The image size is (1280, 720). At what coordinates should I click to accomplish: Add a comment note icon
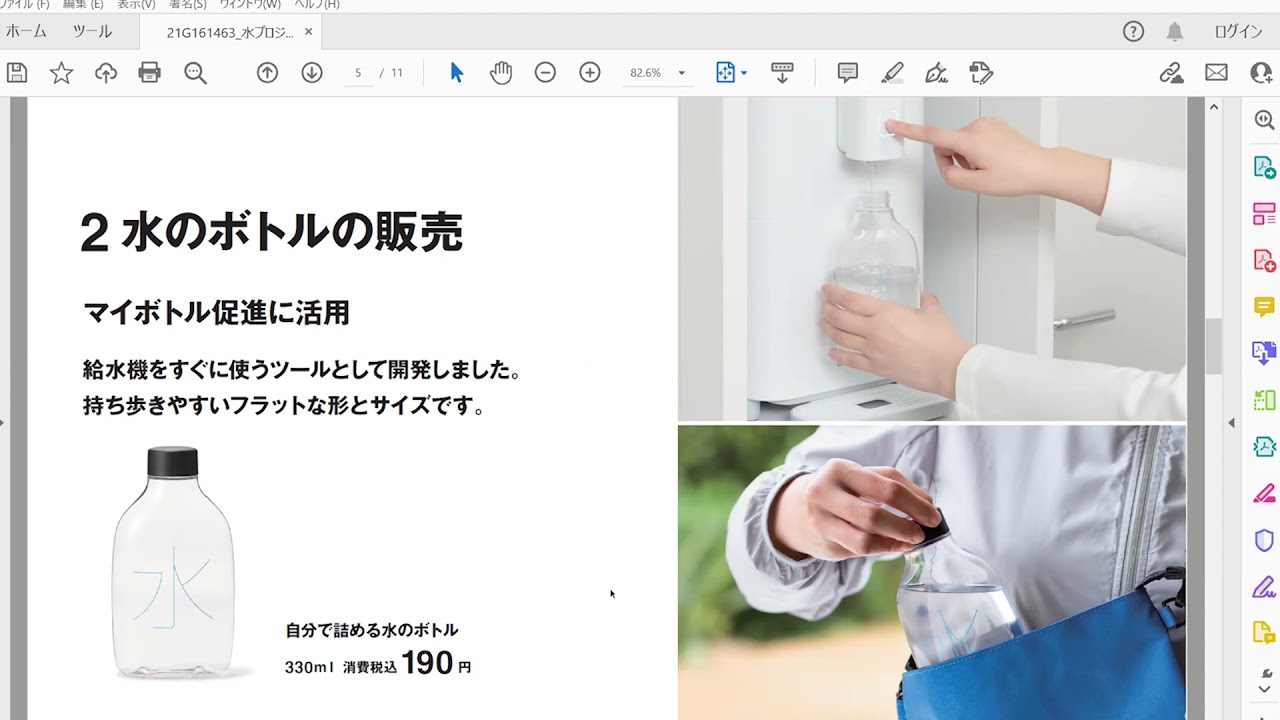848,73
